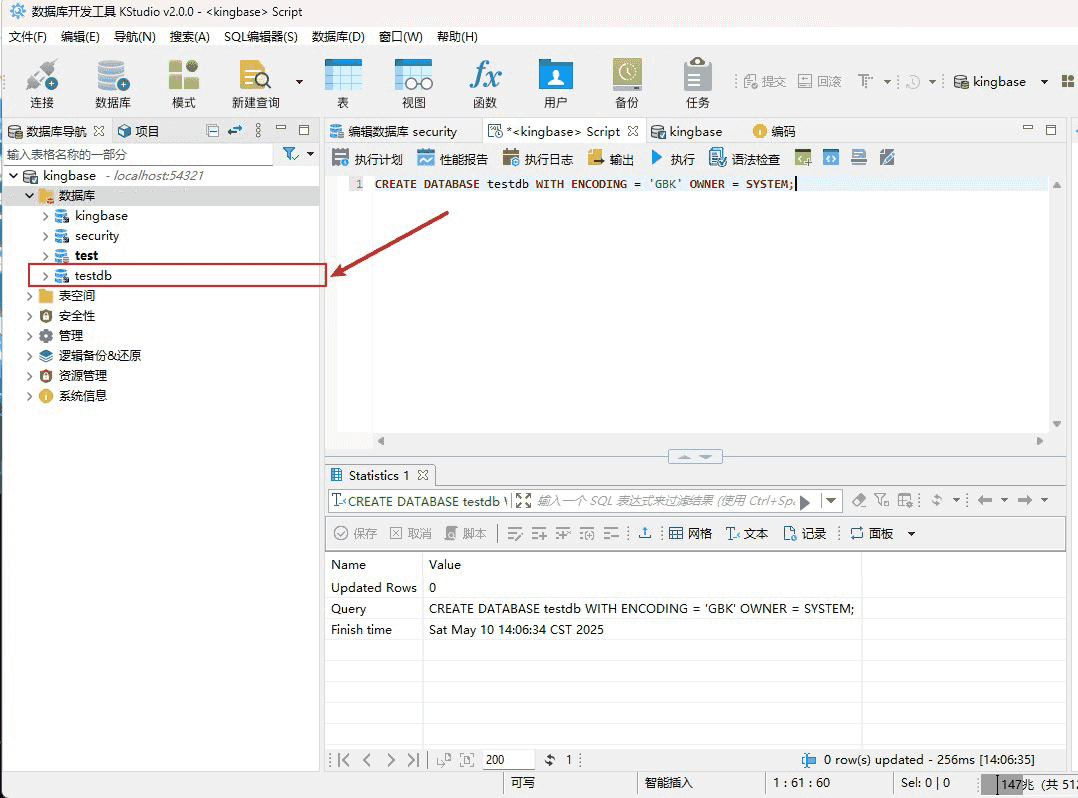This screenshot has width=1078, height=798.
Task: Switch to the 项目 project tab
Action: (x=138, y=131)
